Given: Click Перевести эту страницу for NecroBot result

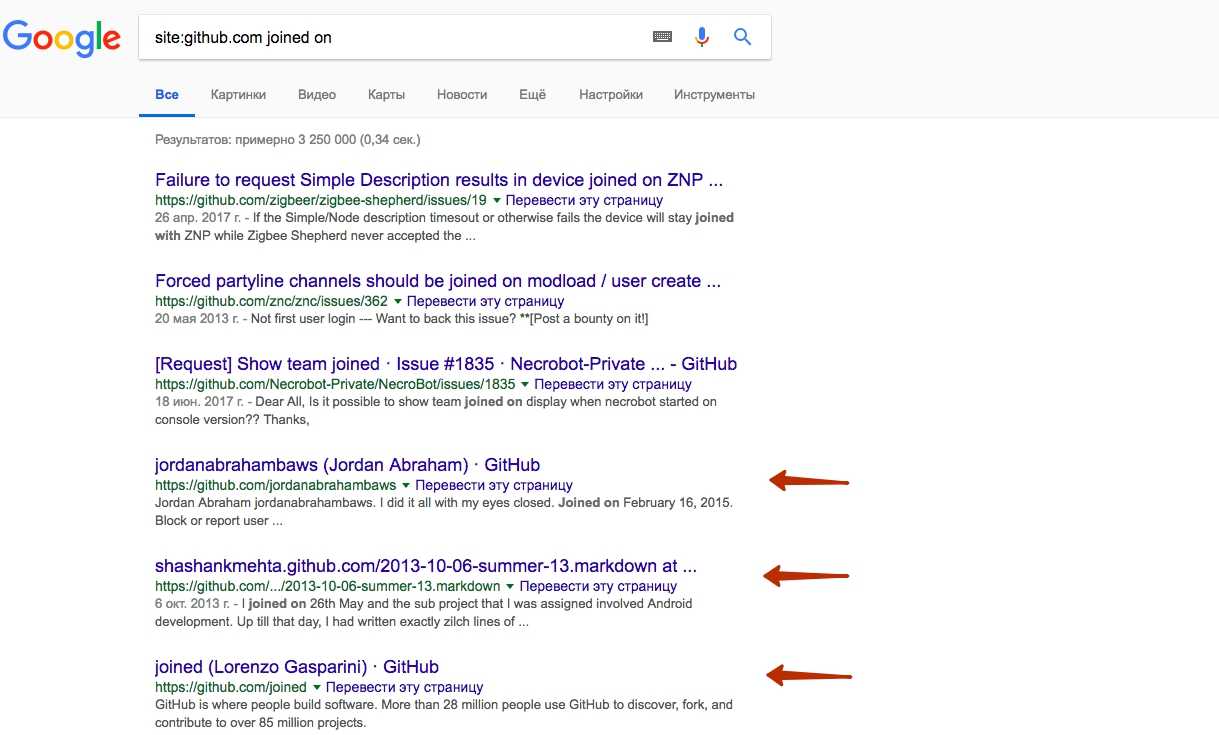Looking at the screenshot, I should coord(612,384).
